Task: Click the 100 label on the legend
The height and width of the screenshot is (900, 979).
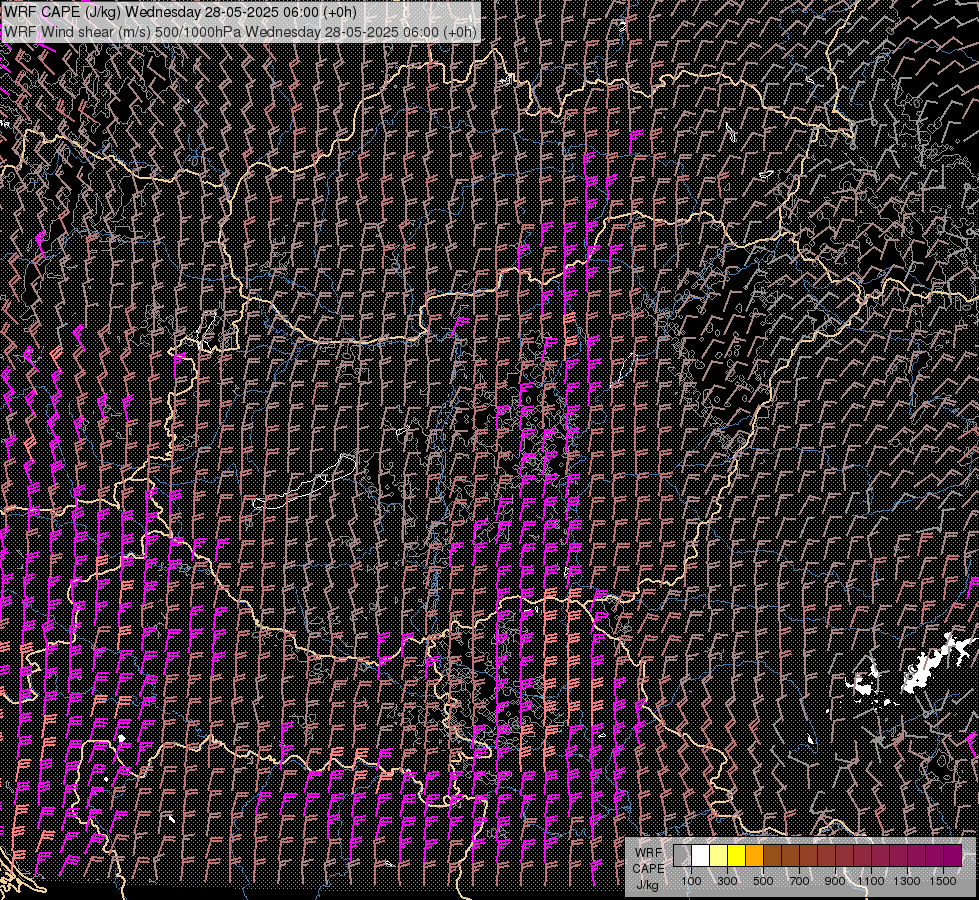Action: click(691, 881)
